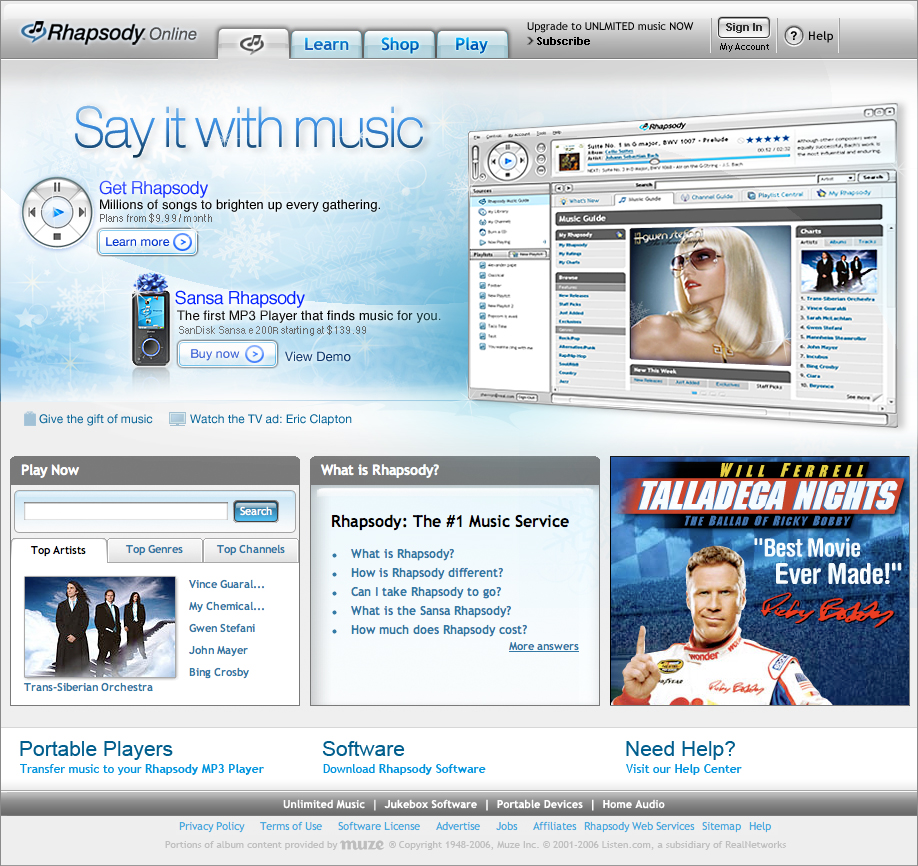Click previous track on player wheel
Image resolution: width=918 pixels, height=866 pixels.
pyautogui.click(x=32, y=212)
